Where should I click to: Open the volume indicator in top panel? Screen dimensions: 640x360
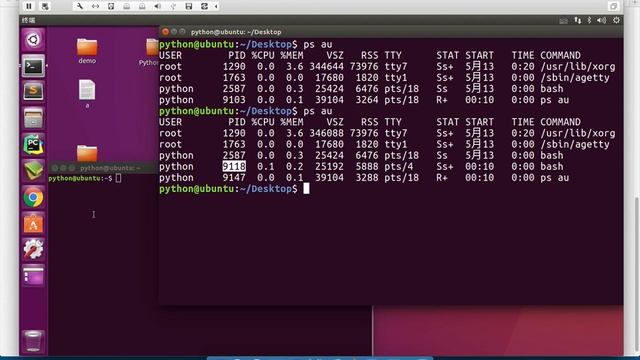(602, 20)
